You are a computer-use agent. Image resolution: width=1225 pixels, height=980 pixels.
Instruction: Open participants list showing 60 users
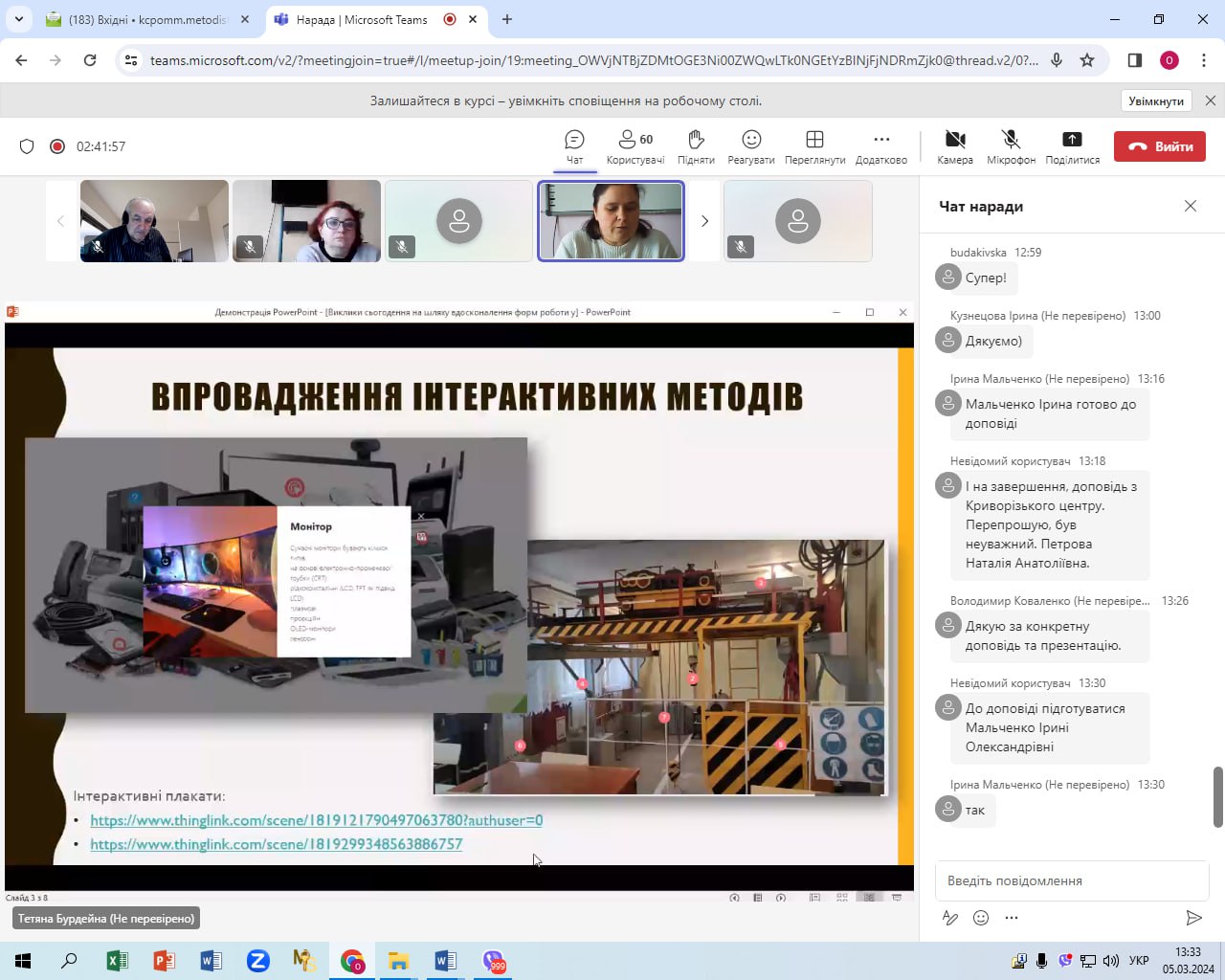pyautogui.click(x=635, y=146)
